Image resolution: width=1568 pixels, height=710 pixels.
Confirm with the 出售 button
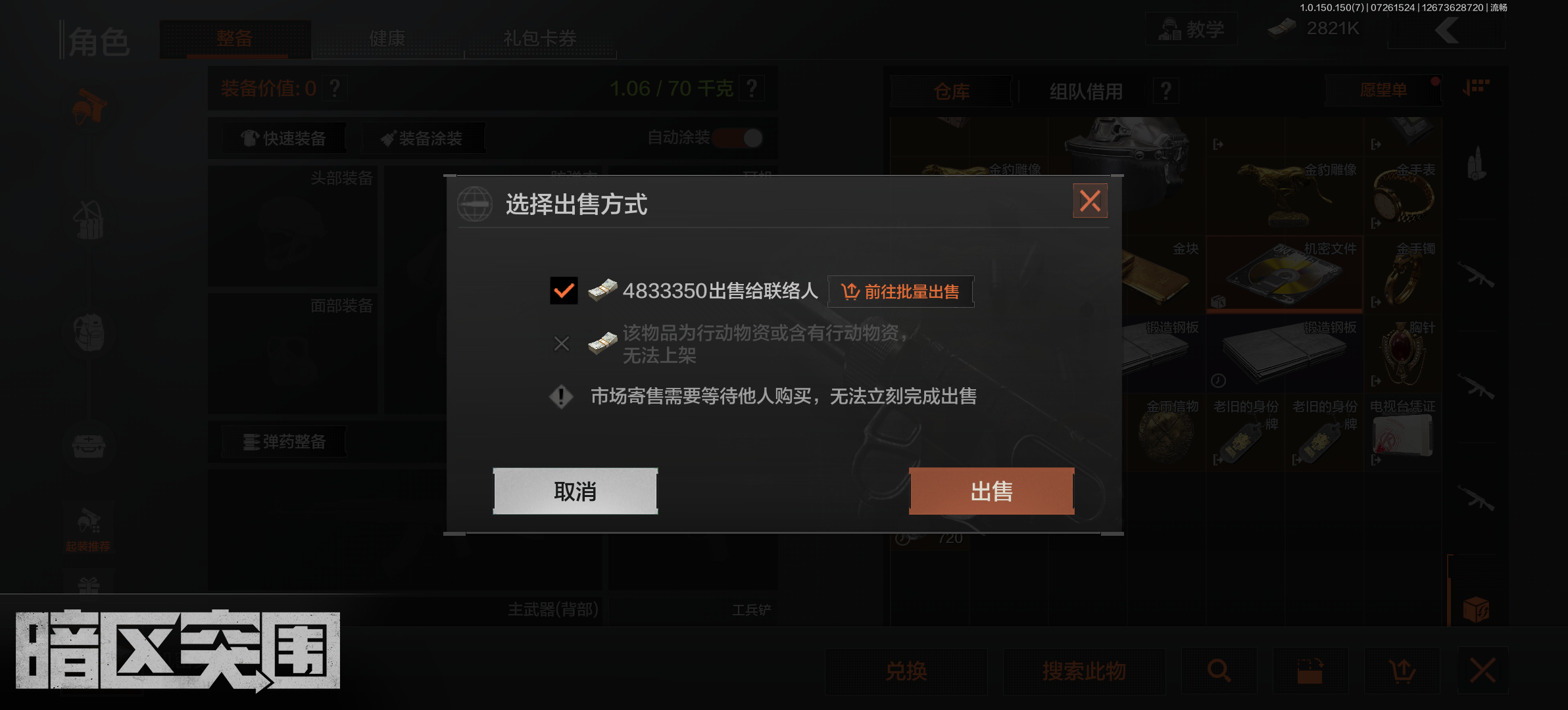point(991,491)
